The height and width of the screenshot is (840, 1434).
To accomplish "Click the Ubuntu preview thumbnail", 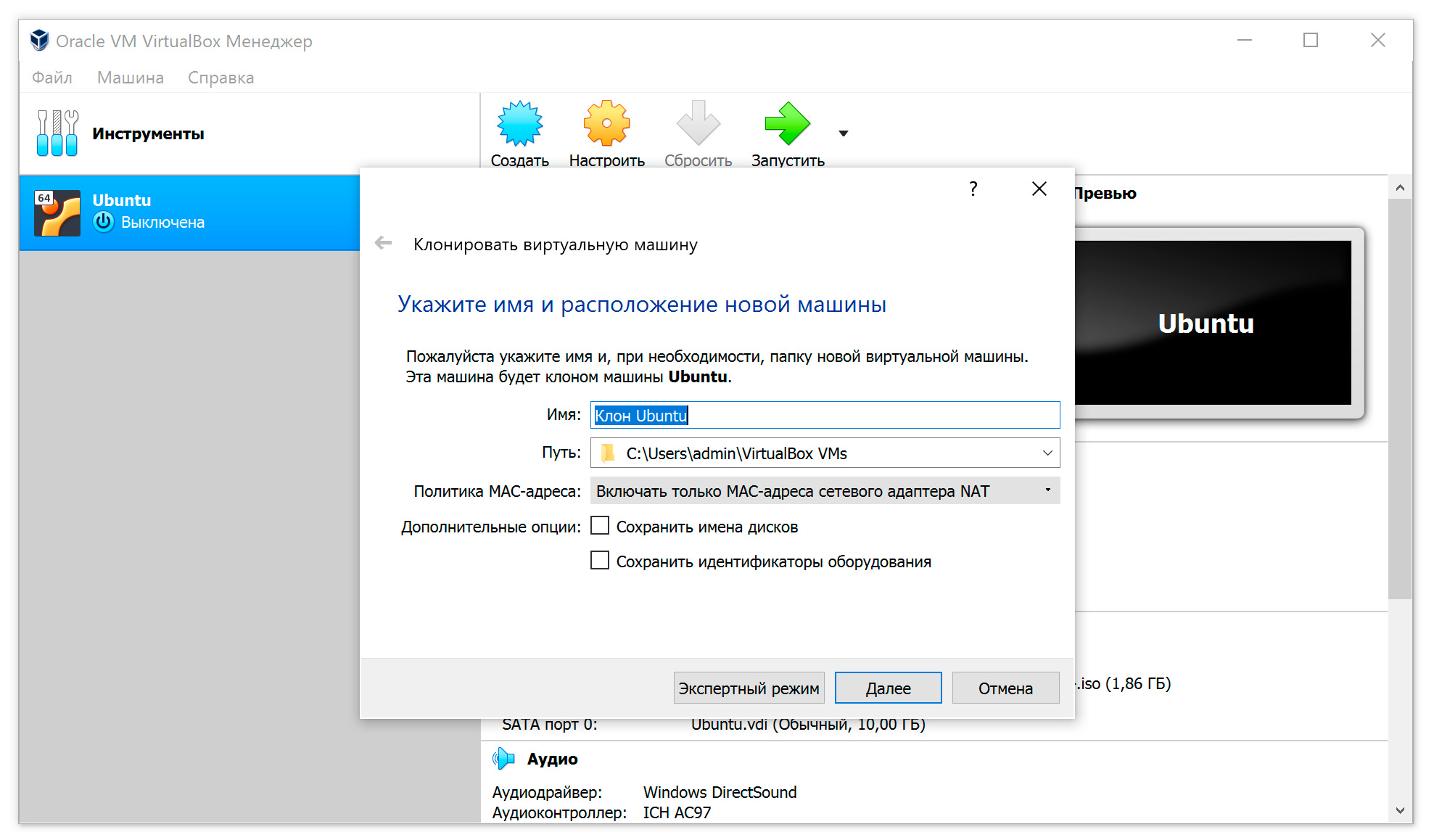I will (x=1213, y=323).
